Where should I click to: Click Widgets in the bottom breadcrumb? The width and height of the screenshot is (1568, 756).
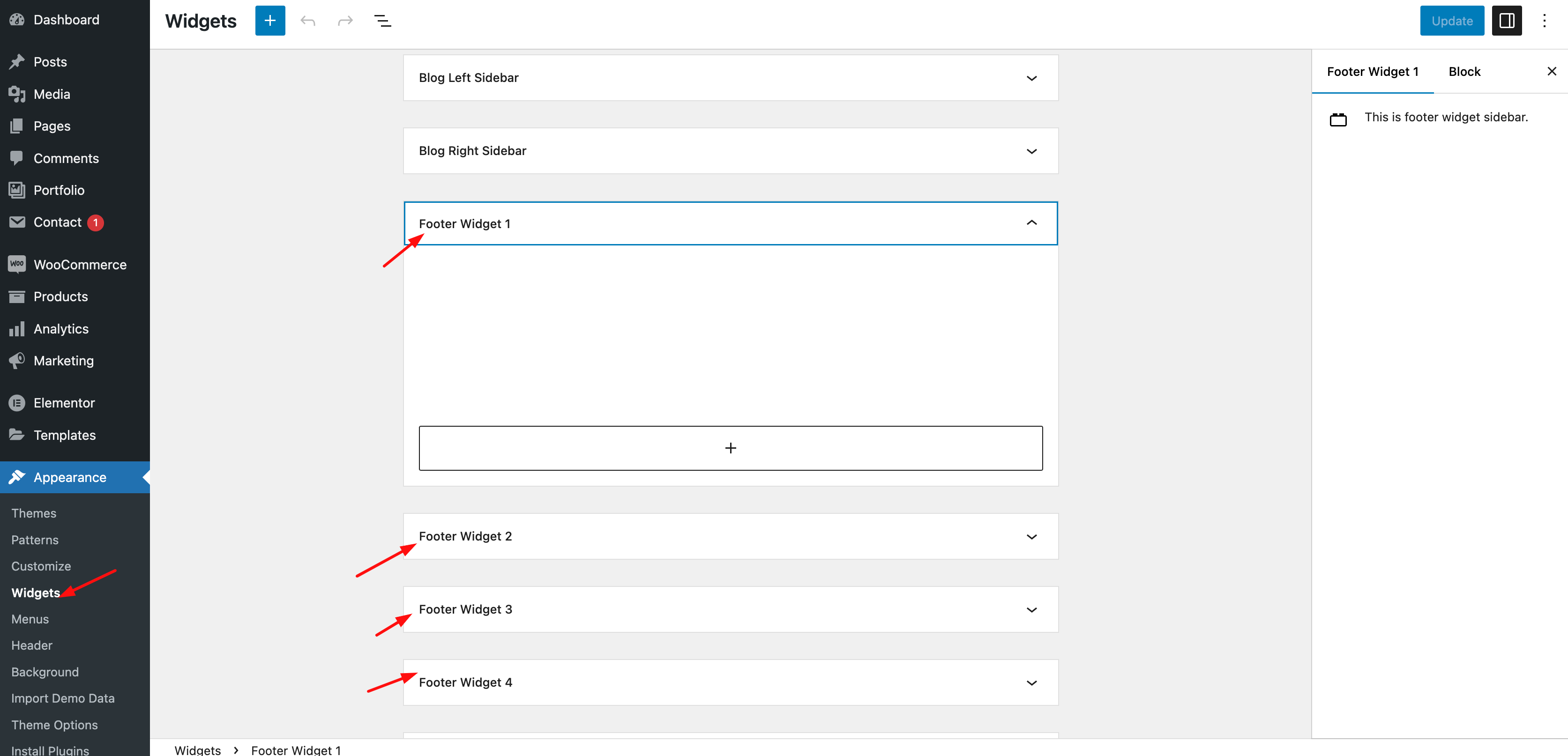click(197, 749)
